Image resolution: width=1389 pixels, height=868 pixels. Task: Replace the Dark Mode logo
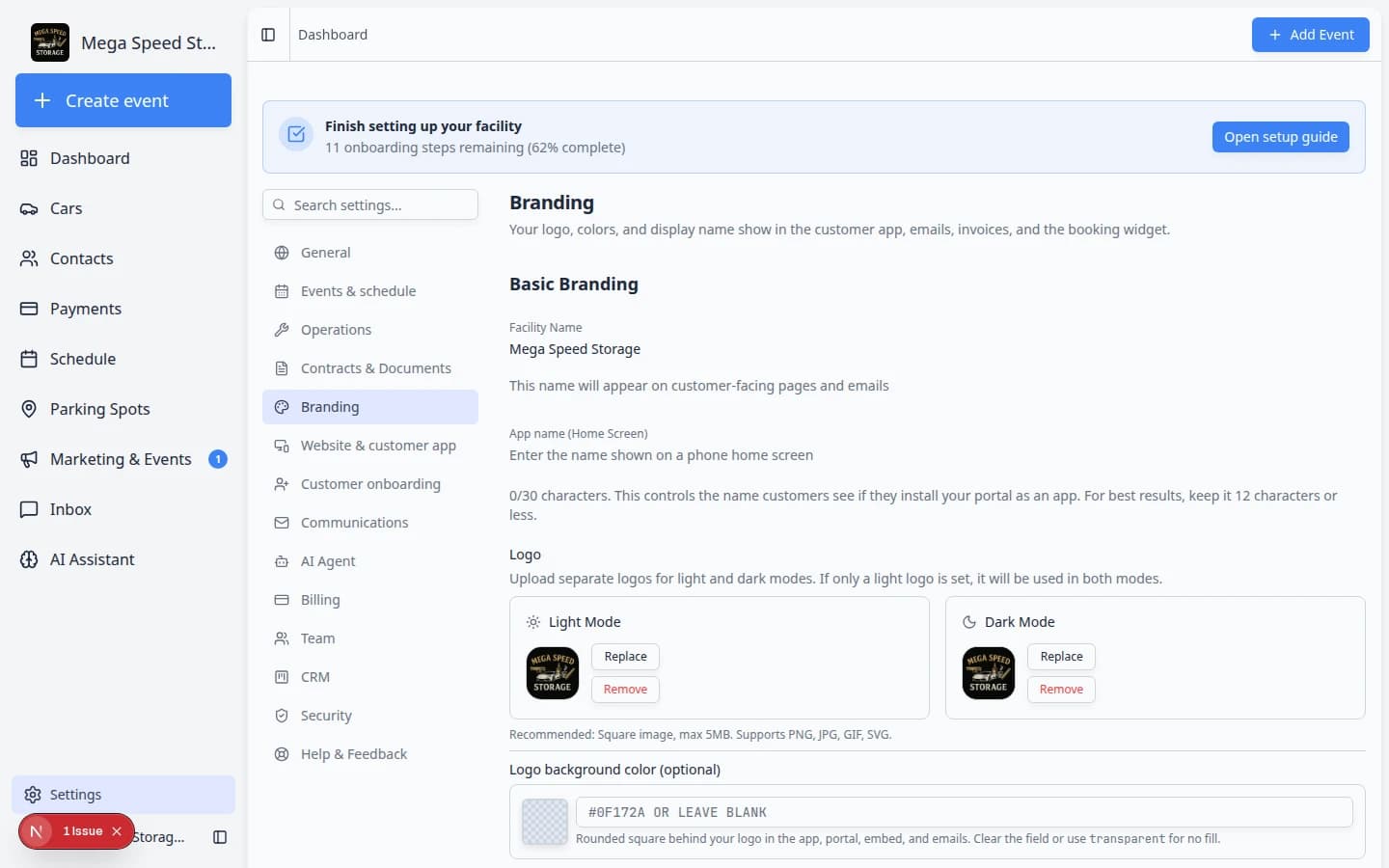tap(1061, 657)
